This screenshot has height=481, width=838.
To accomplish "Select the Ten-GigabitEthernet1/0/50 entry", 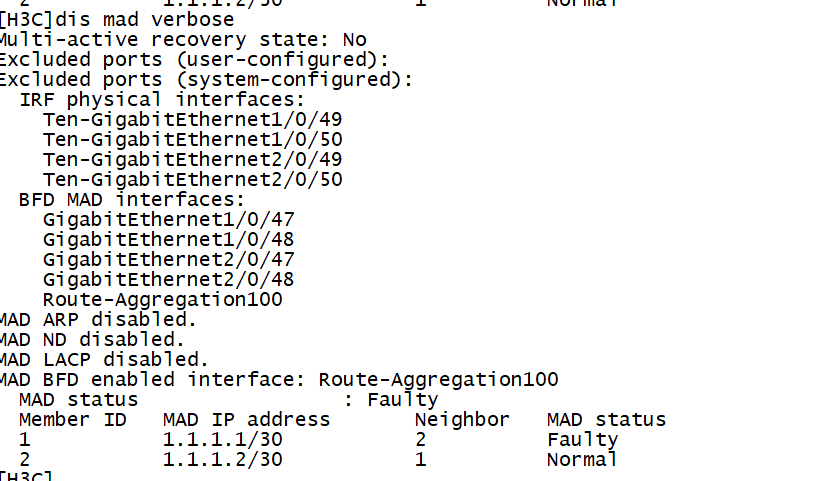I will point(192,140).
